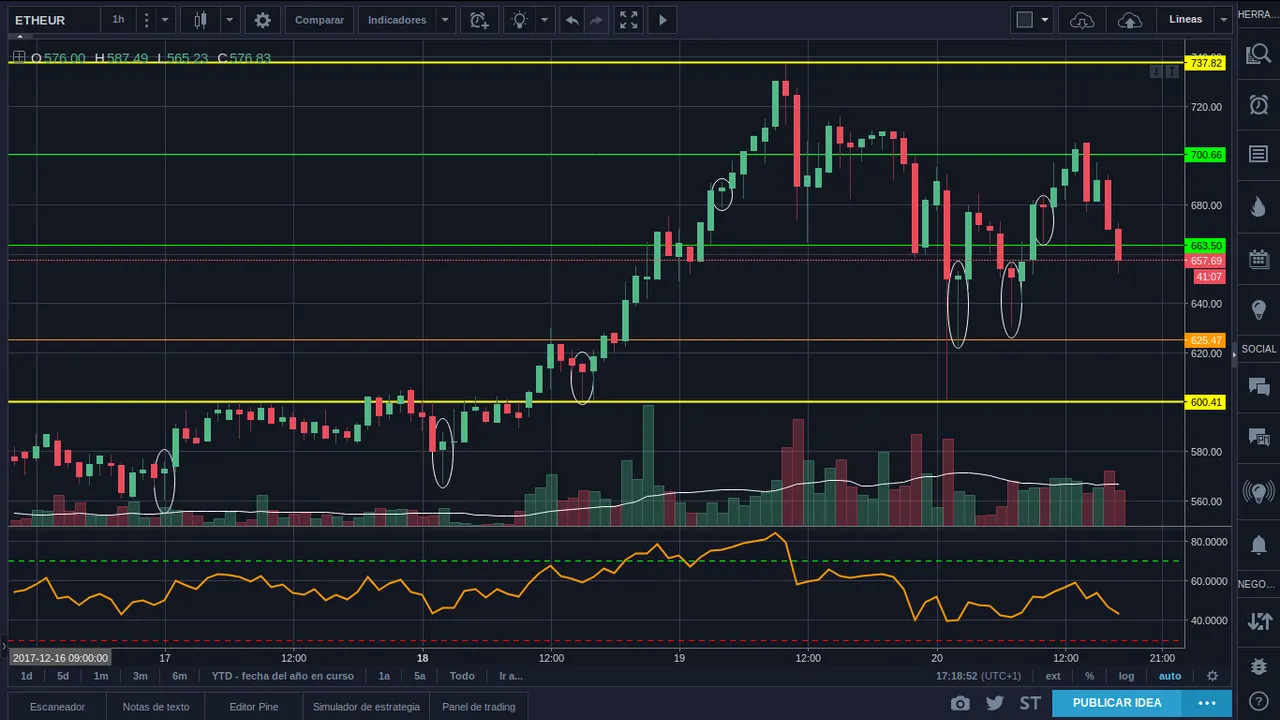Screen dimensions: 1280x720
Task: Enter fullscreen chart mode
Action: pyautogui.click(x=628, y=20)
